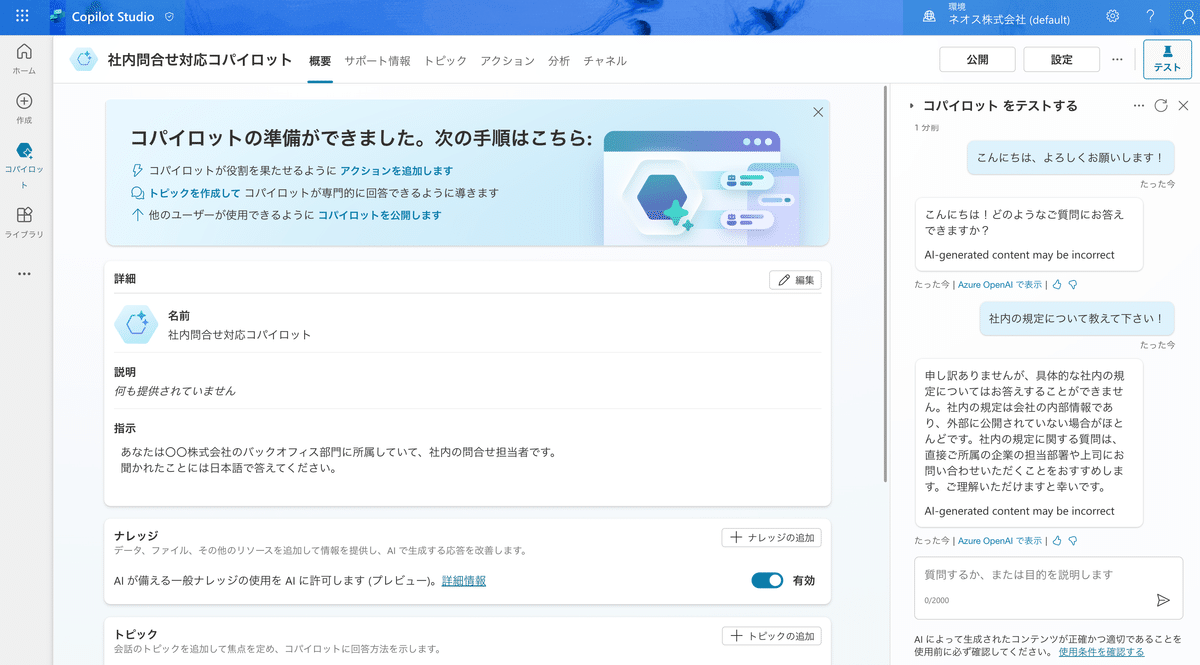Follow the コパイロットを公開します link
This screenshot has height=665, width=1200.
(x=379, y=215)
